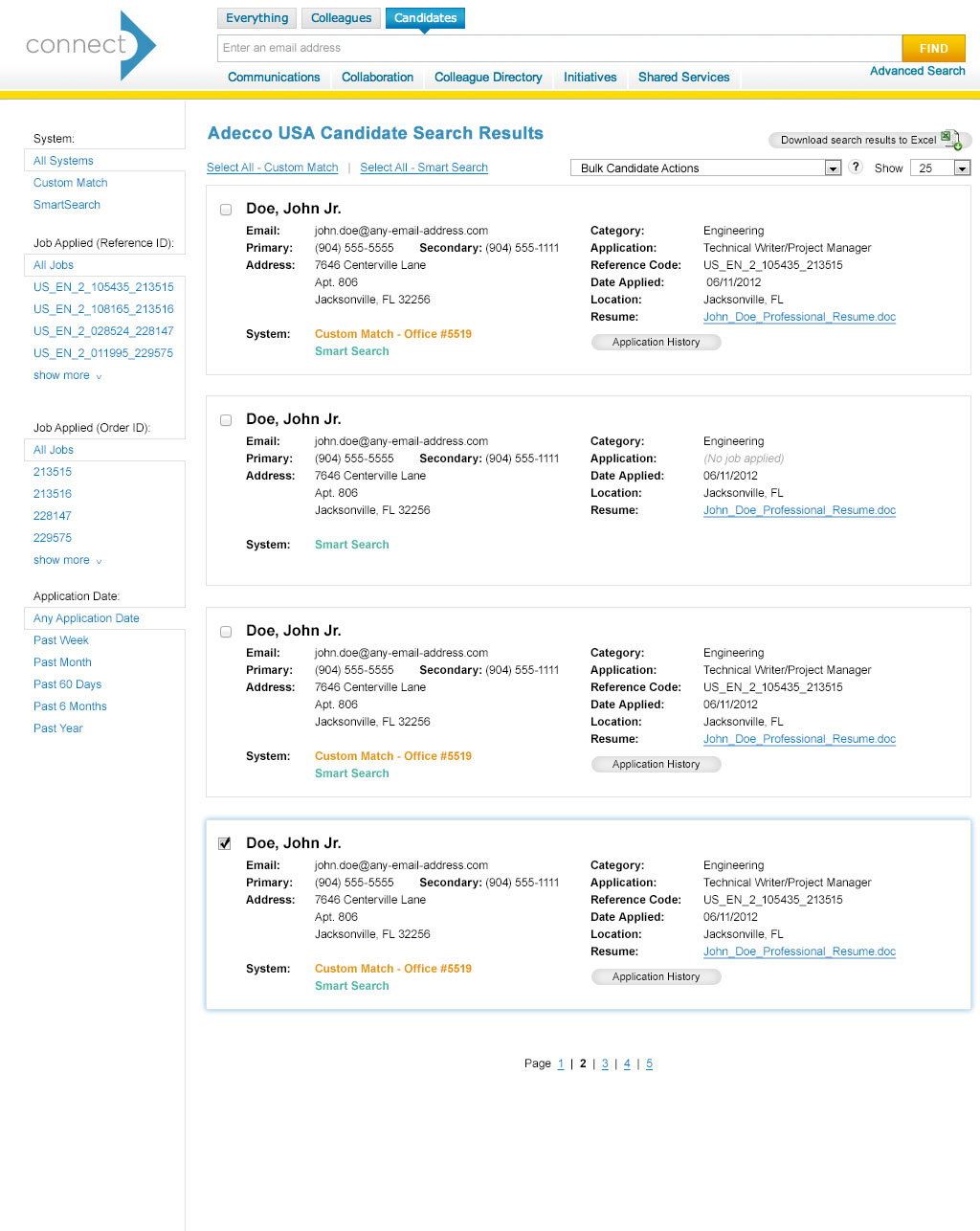Click Download search results to Excel

[x=869, y=140]
